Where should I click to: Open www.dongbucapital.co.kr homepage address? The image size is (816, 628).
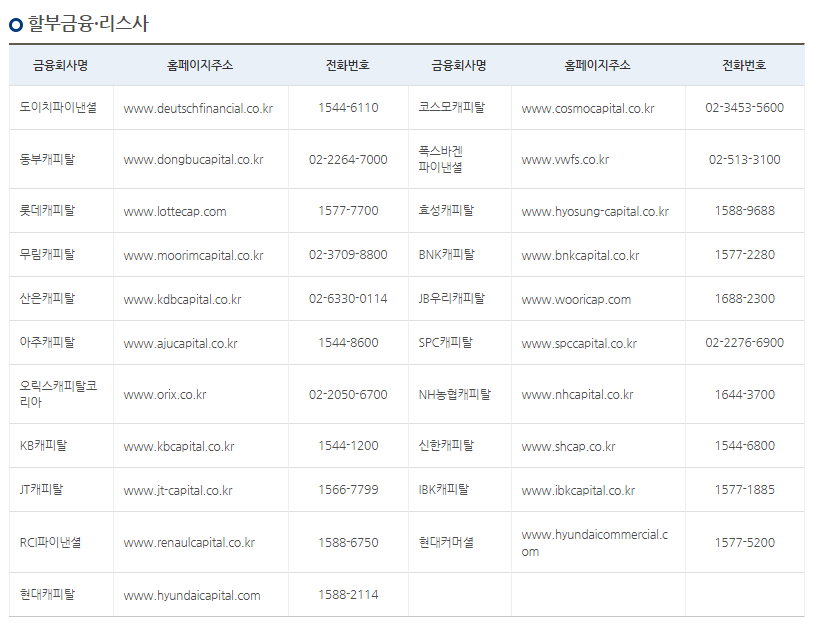pos(193,160)
